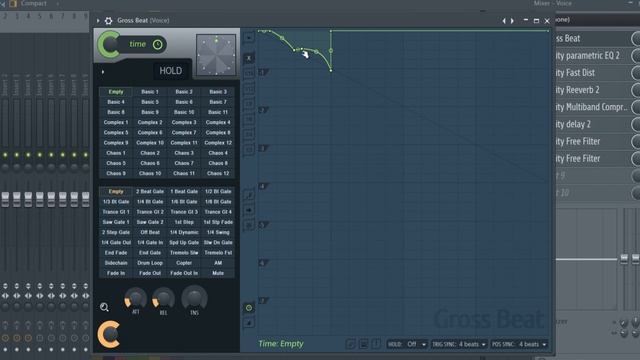This screenshot has width=640, height=360.
Task: Click the time clock icon
Action: 158,44
